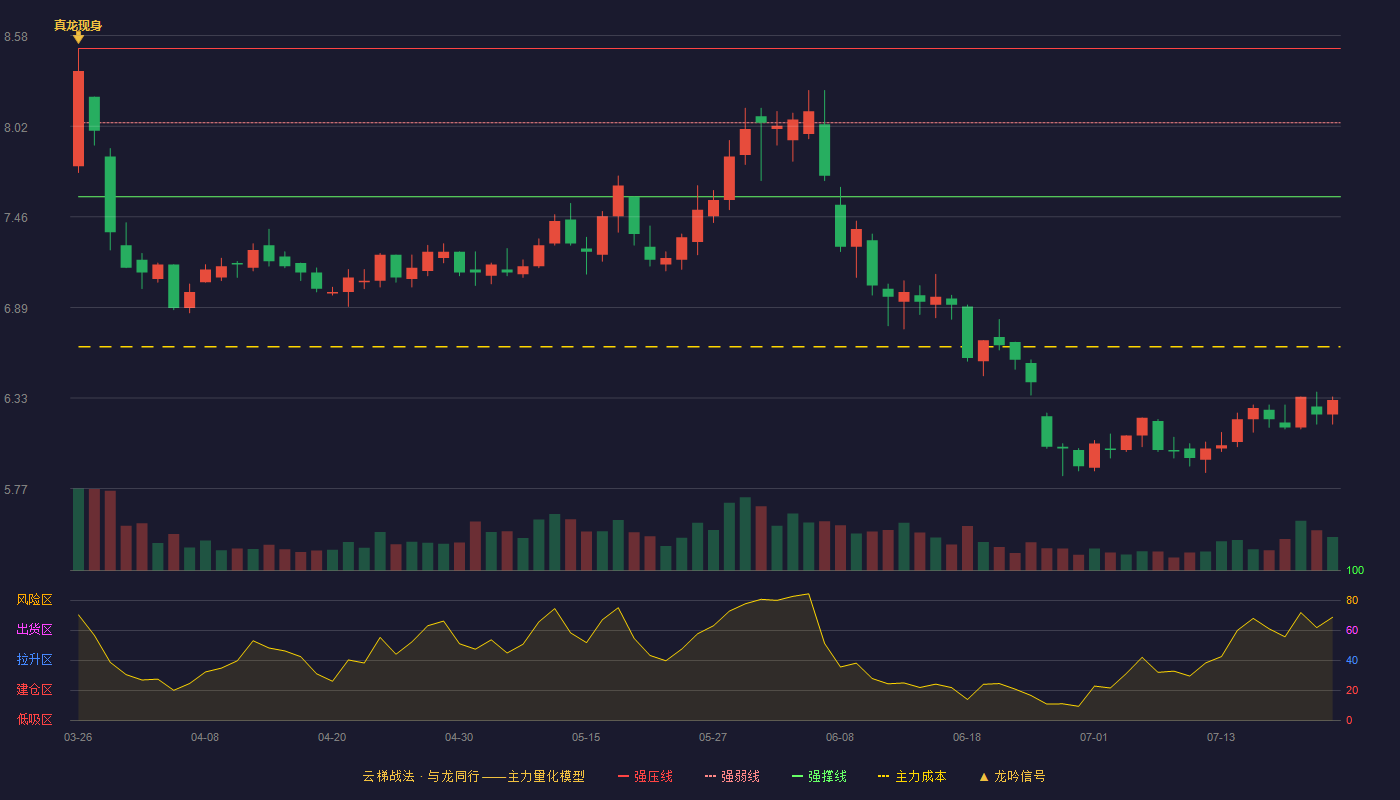Click the 03-26 date axis label
The width and height of the screenshot is (1400, 800).
[78, 737]
